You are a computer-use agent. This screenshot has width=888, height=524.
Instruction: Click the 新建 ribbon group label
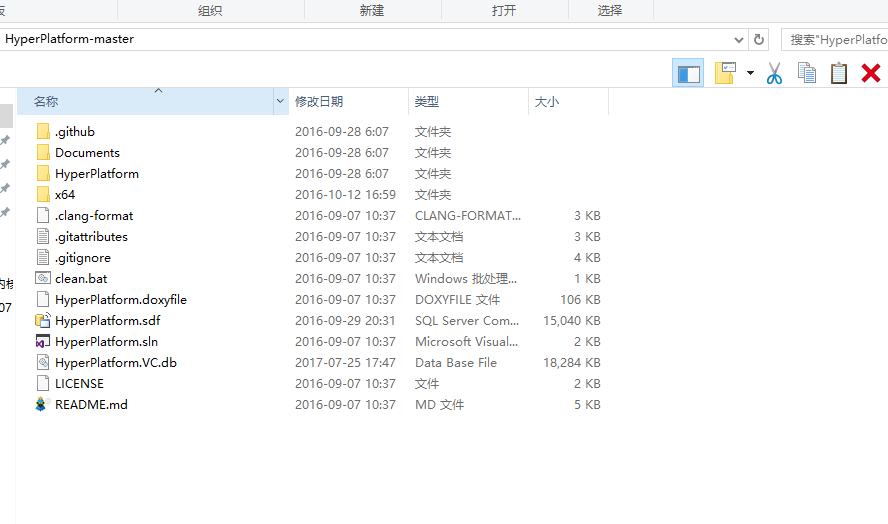pos(372,10)
